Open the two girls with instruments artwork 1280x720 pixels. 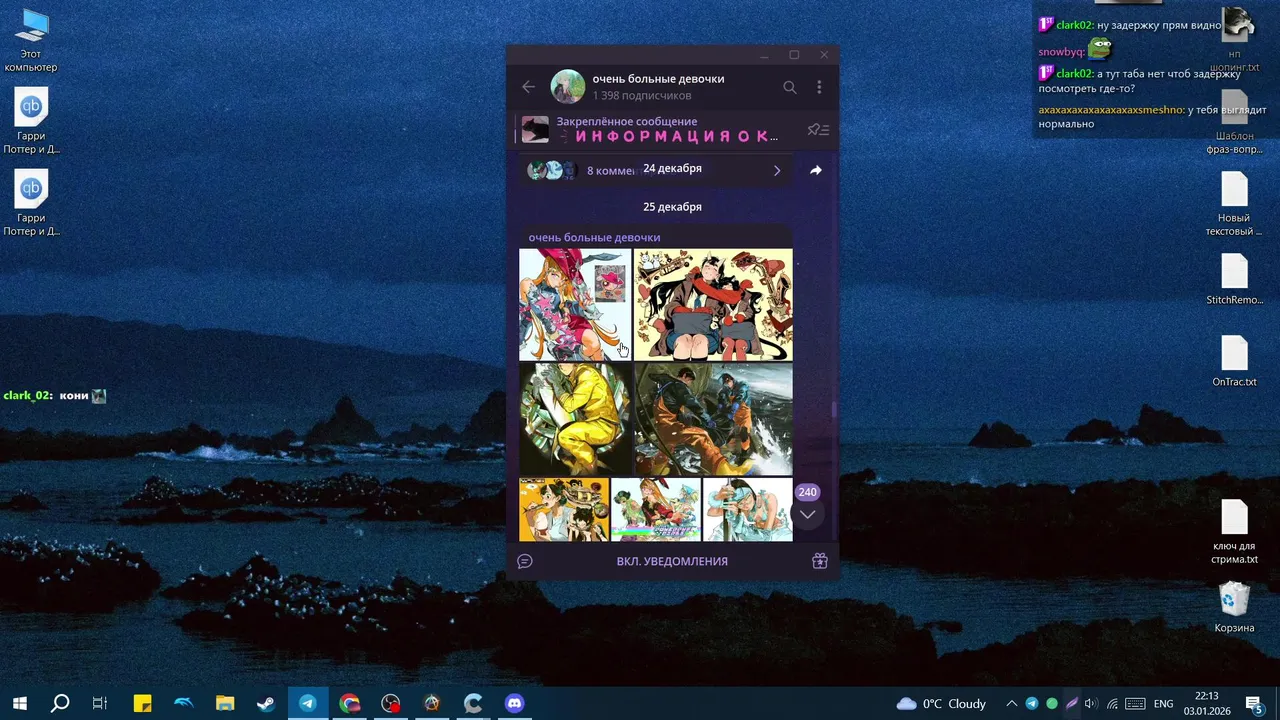(713, 304)
